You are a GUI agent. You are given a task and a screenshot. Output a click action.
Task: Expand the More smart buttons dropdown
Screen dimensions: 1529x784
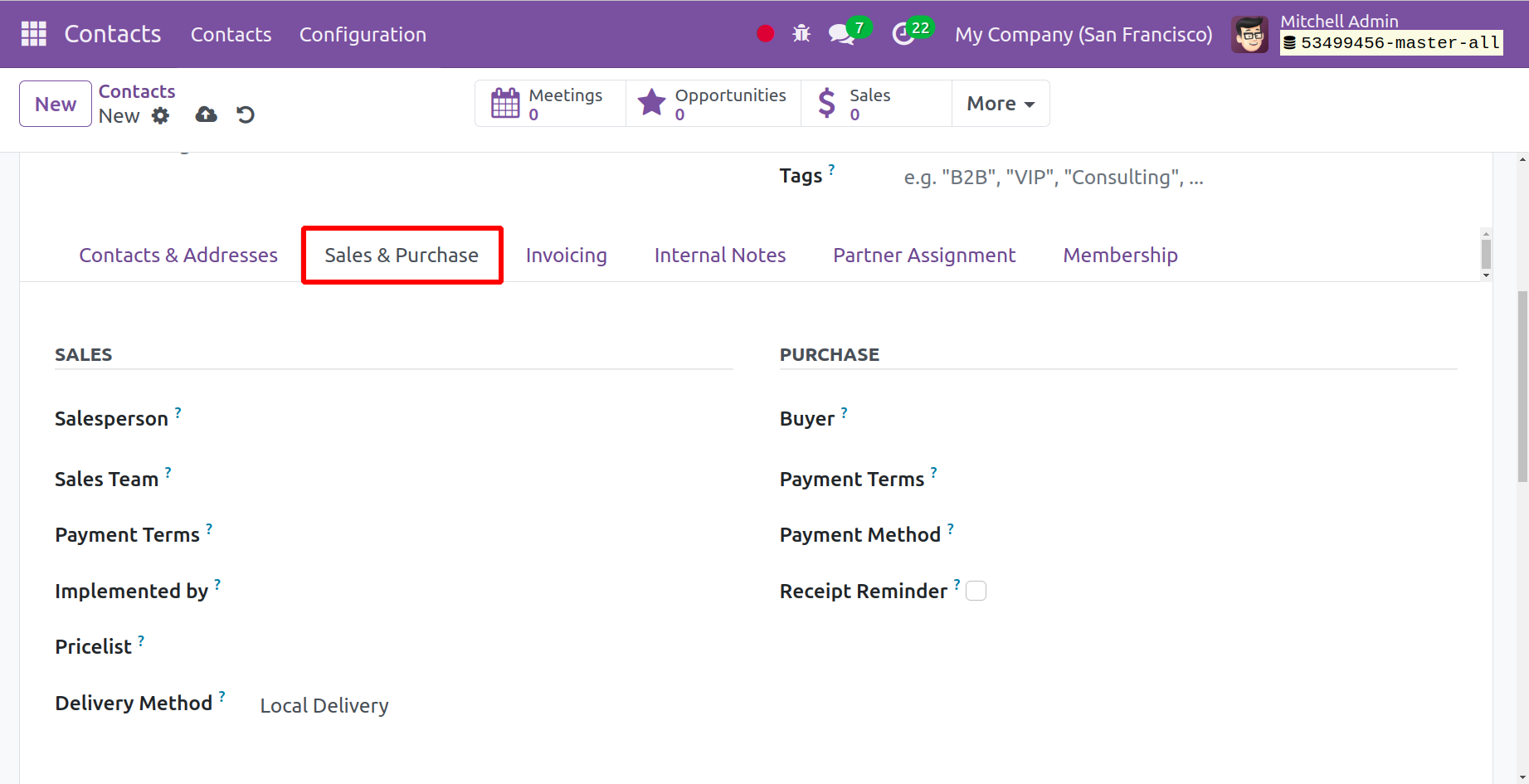pos(1000,104)
